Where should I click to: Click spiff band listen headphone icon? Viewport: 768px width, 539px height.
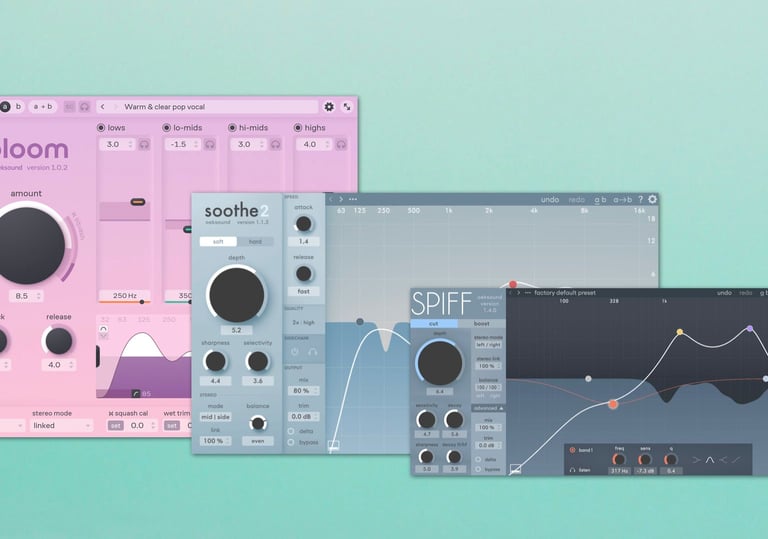click(x=572, y=470)
